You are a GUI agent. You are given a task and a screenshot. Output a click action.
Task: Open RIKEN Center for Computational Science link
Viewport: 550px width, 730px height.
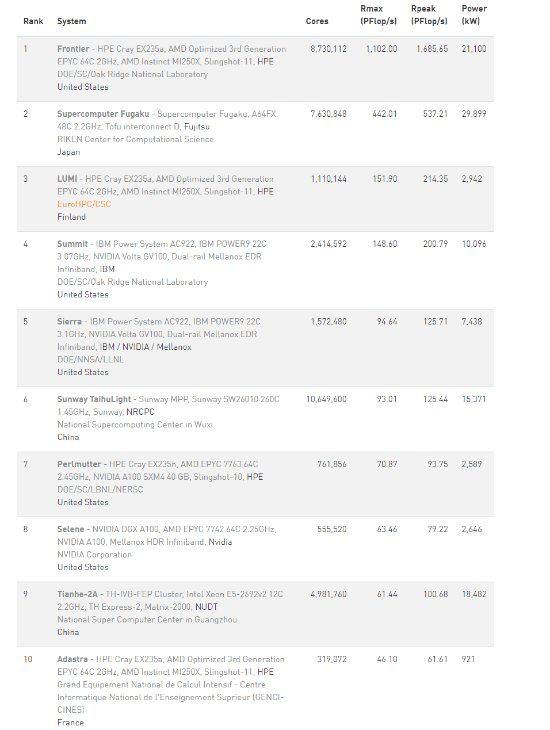tap(135, 139)
